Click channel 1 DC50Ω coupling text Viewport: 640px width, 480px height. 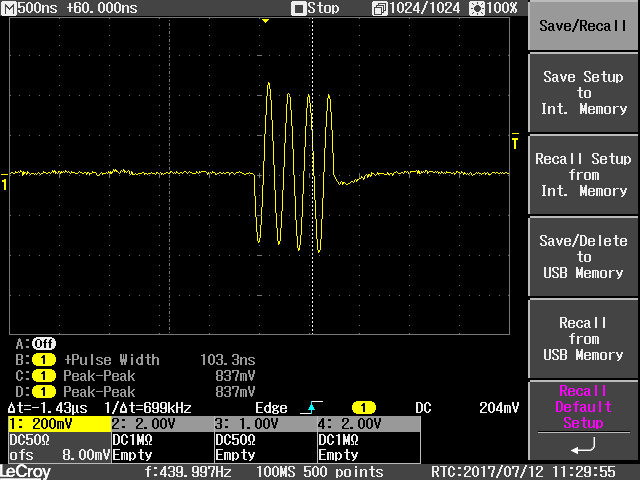tap(29, 440)
